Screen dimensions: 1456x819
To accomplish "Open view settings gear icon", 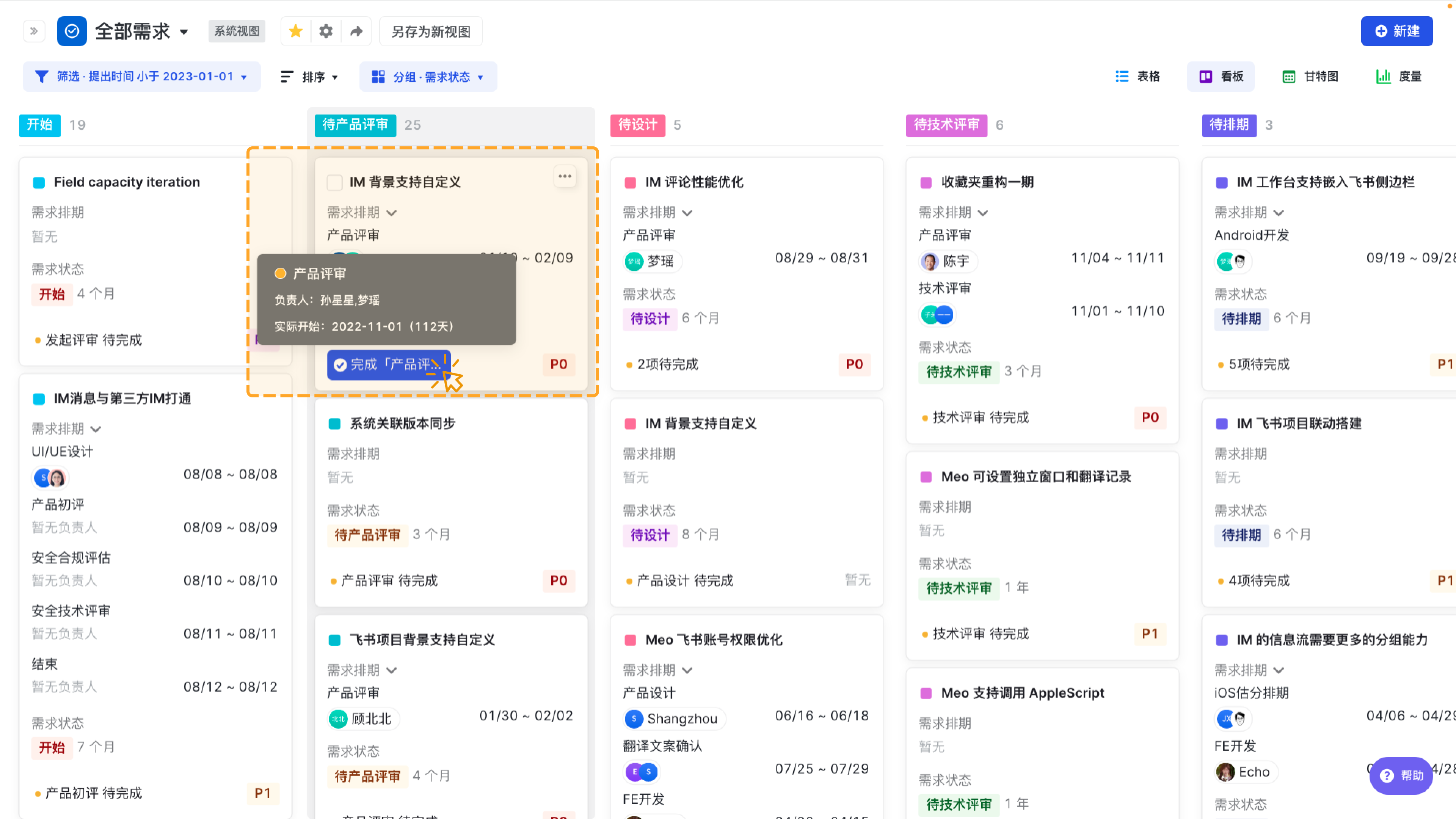I will pos(326,31).
